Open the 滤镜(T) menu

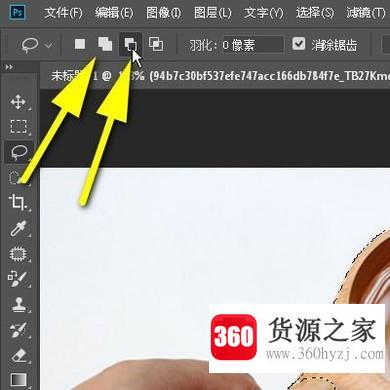(366, 13)
